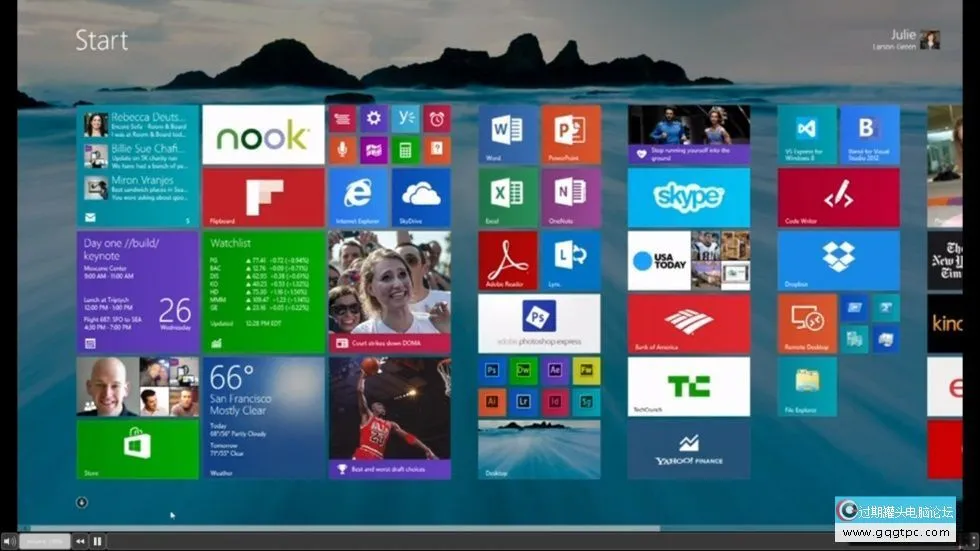This screenshot has width=980, height=551.
Task: Open the Weather tile for San Francisco
Action: (264, 417)
